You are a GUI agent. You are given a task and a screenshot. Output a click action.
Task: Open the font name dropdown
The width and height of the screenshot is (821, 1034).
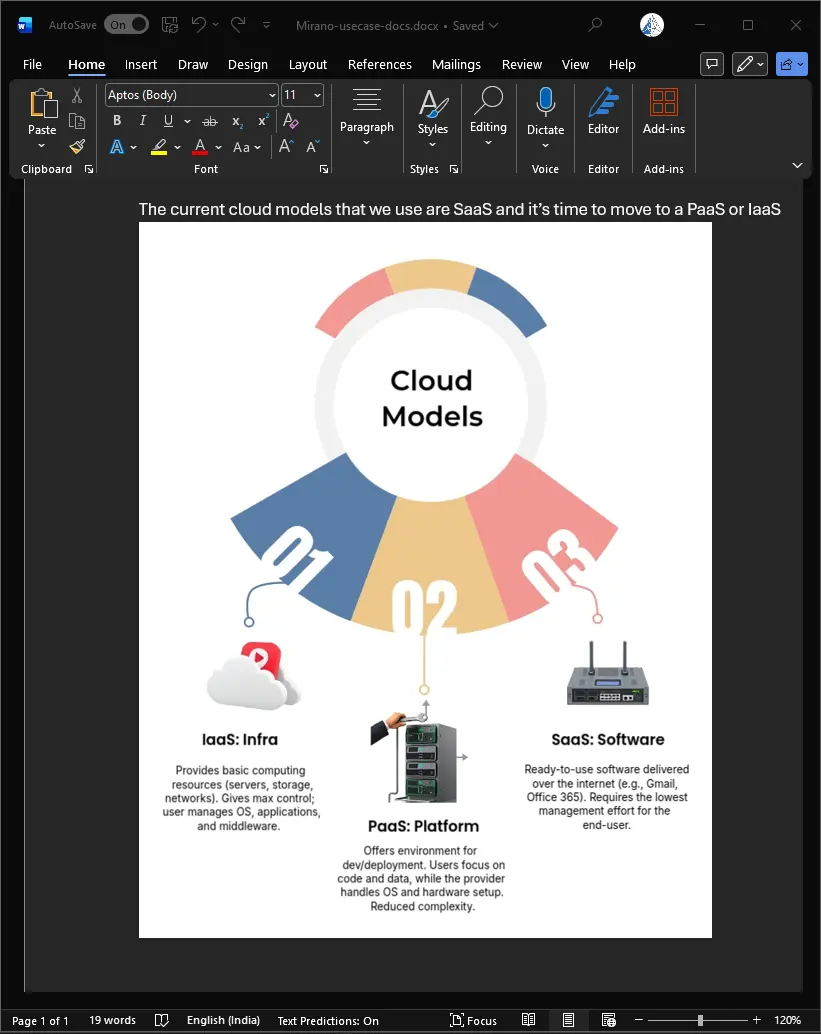[x=271, y=95]
